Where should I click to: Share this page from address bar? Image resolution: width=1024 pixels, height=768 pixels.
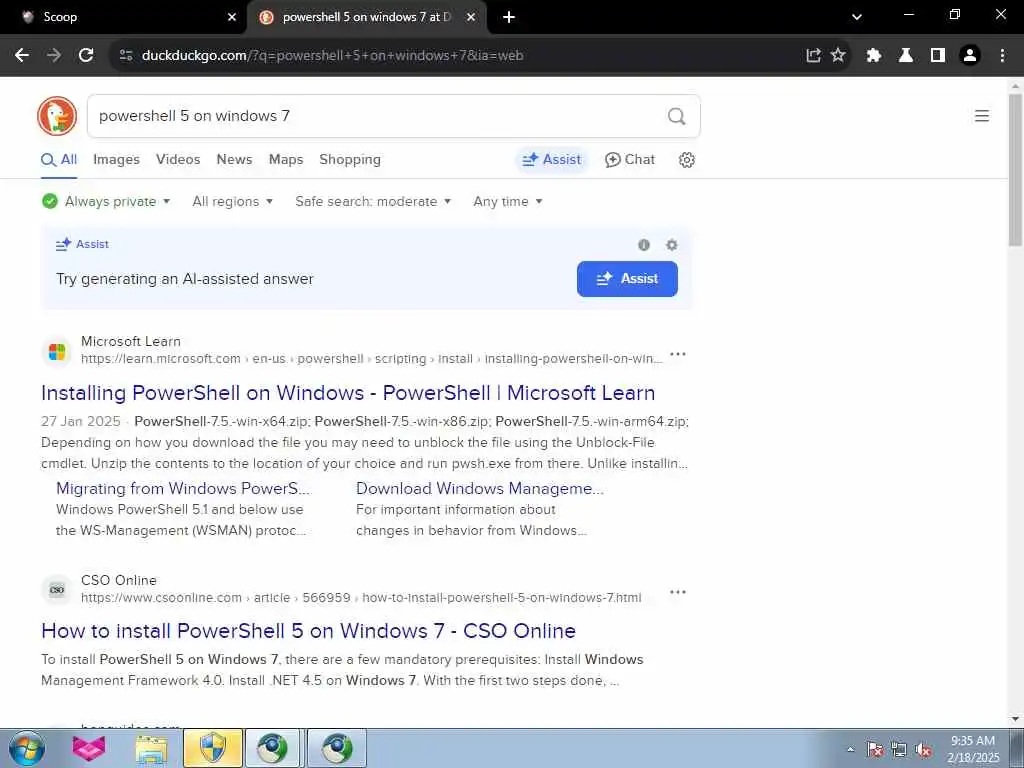[x=813, y=56]
